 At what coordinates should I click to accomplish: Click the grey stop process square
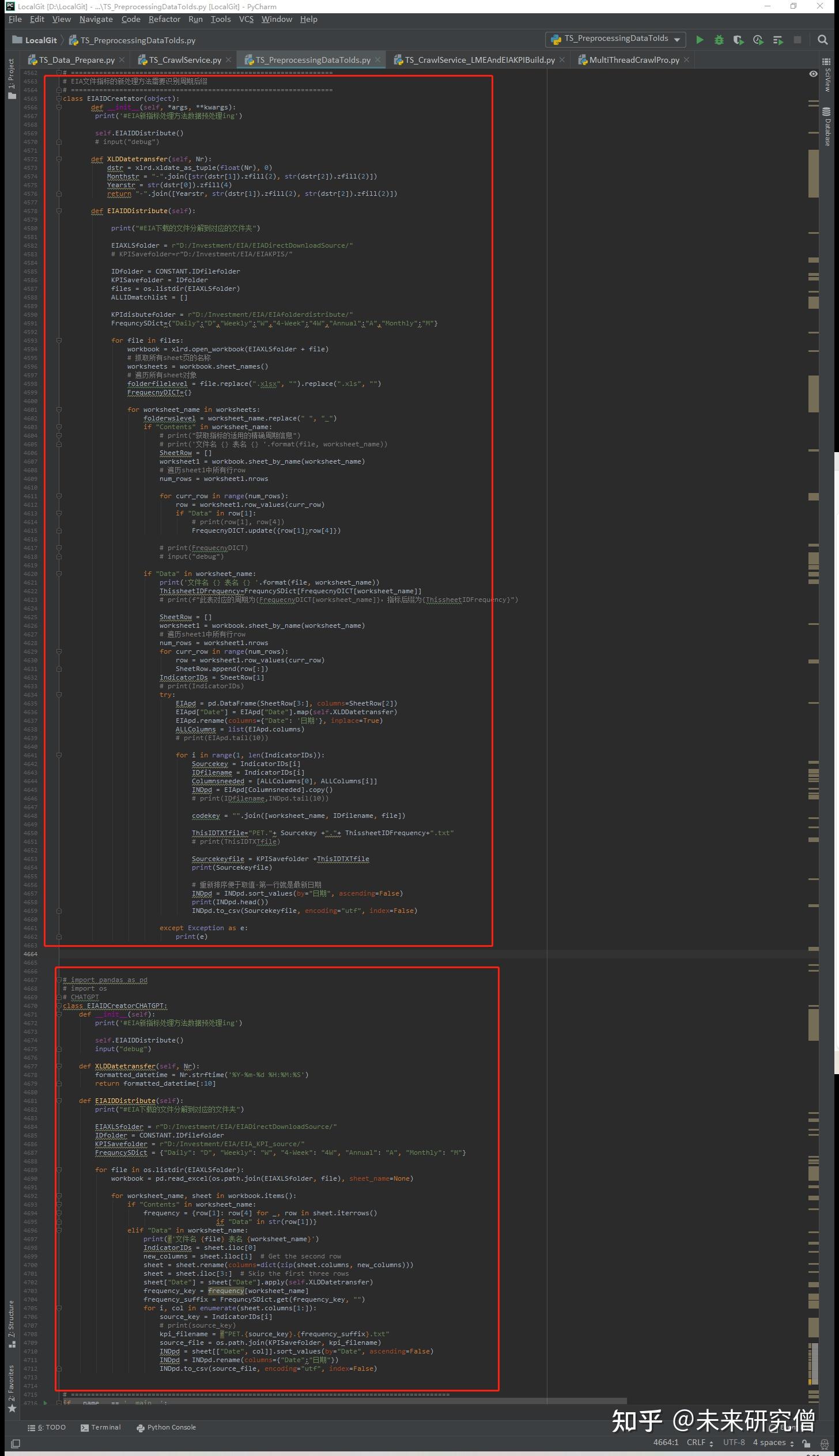click(x=798, y=40)
